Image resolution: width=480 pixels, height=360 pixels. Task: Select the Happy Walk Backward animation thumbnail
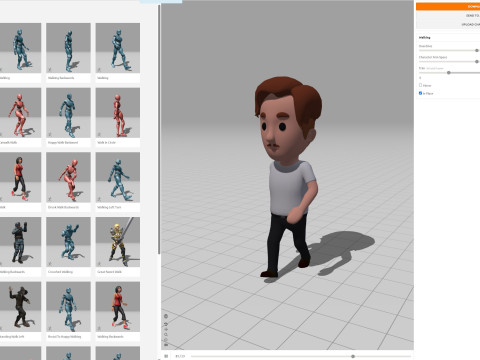pyautogui.click(x=68, y=113)
